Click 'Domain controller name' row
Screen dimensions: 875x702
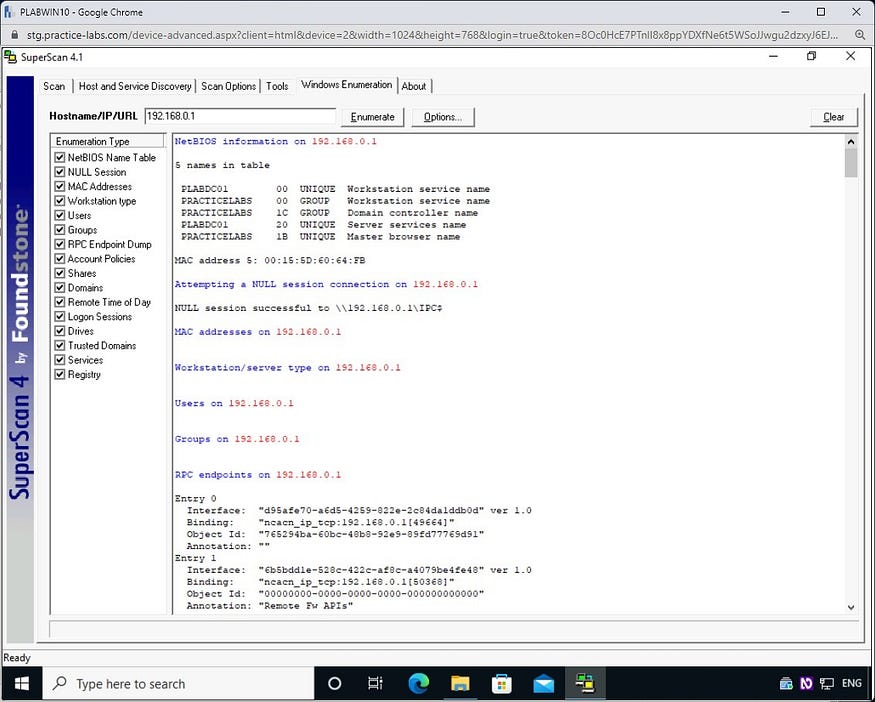[x=329, y=213]
